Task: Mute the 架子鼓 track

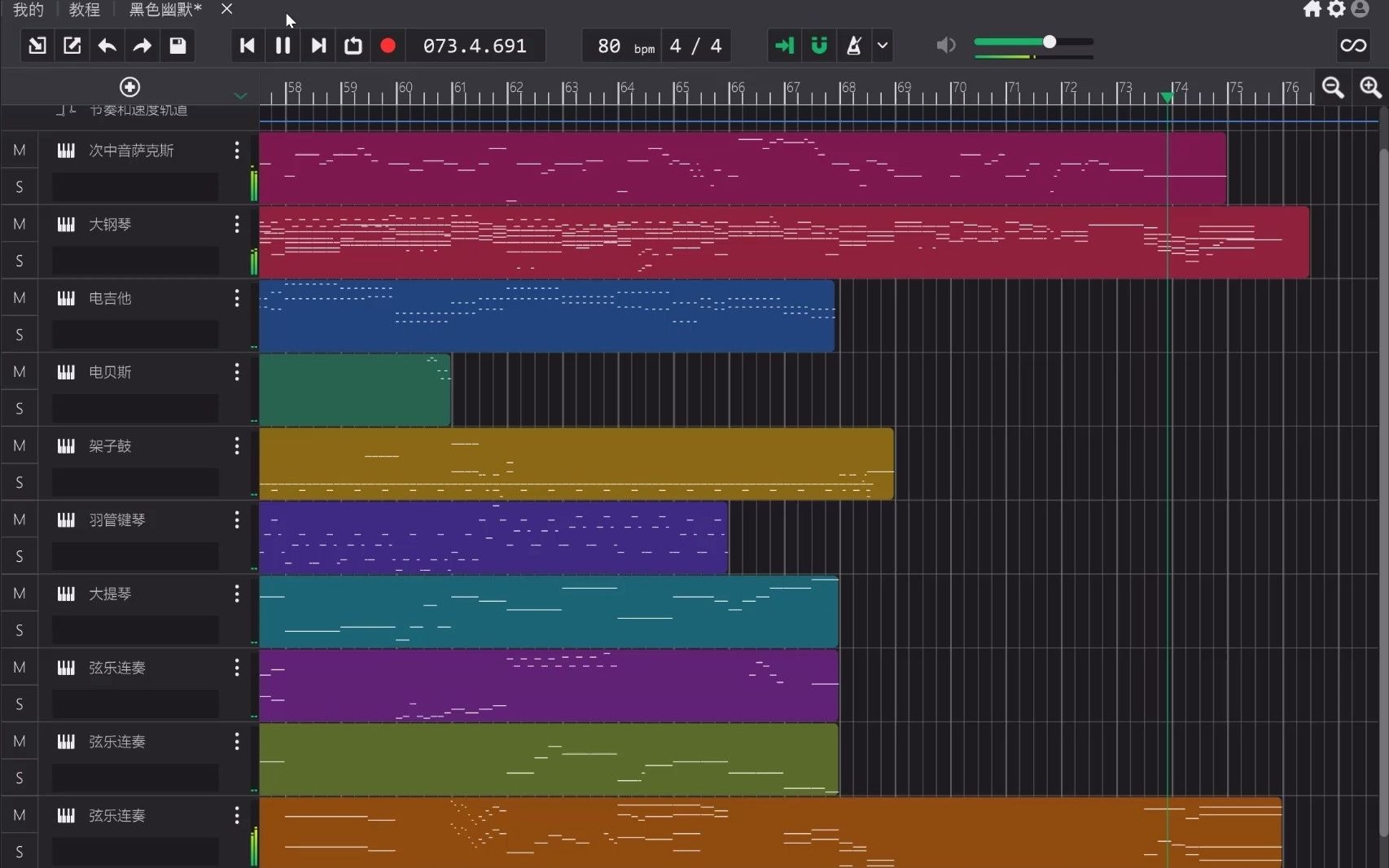Action: pyautogui.click(x=20, y=445)
